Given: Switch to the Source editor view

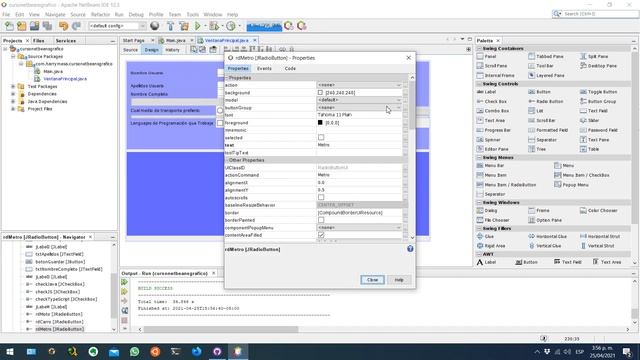Looking at the screenshot, I should [130, 50].
